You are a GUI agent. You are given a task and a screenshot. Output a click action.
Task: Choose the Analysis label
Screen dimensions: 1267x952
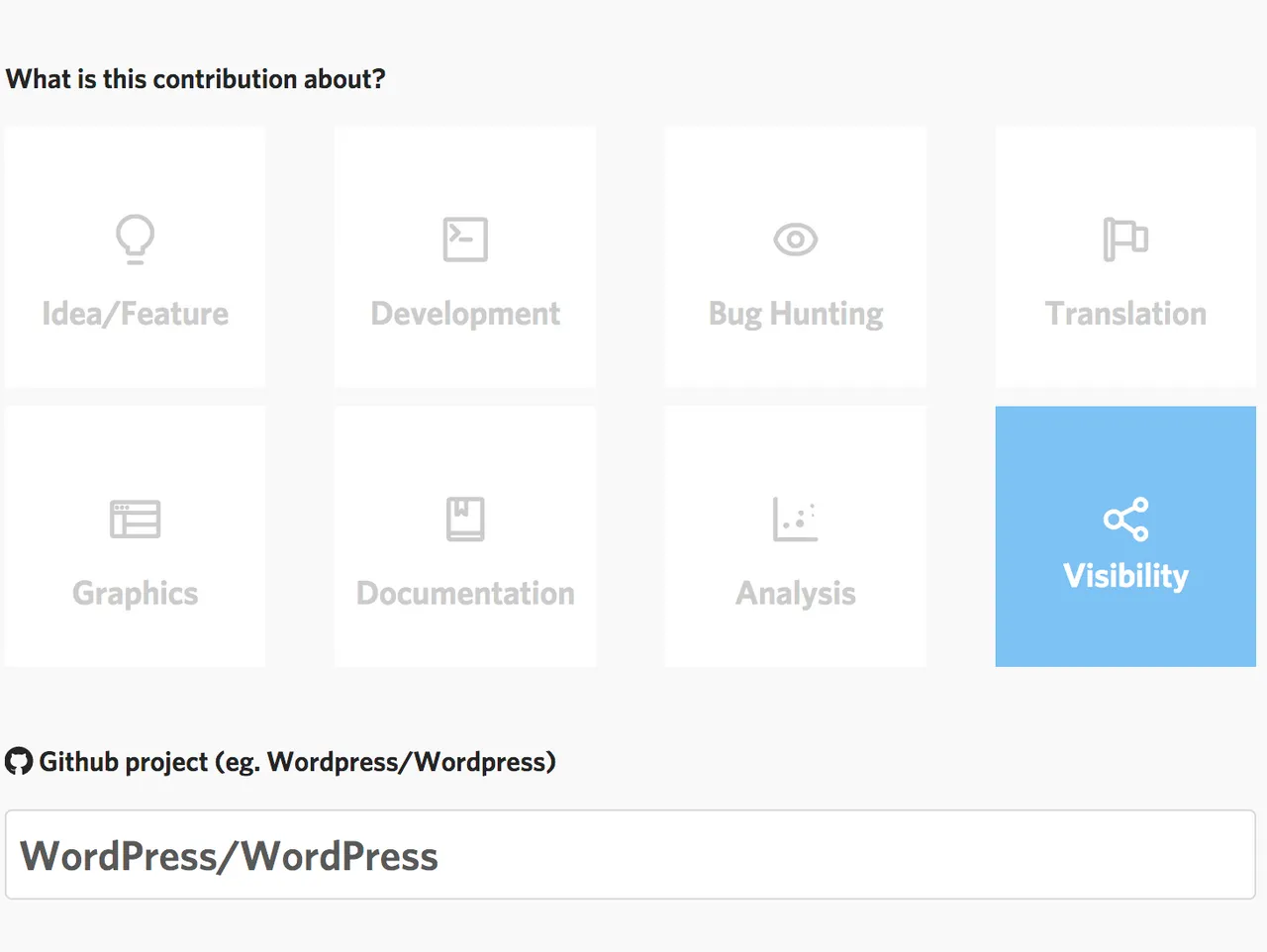(795, 594)
